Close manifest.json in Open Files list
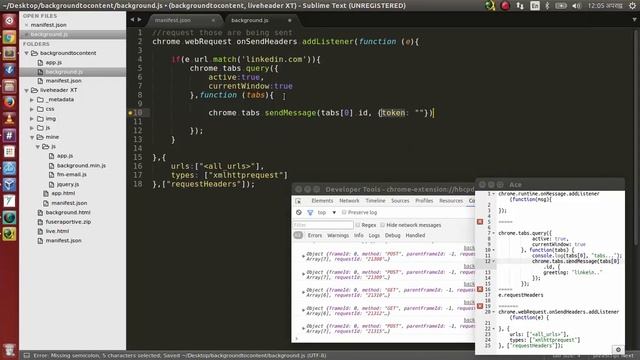This screenshot has height=360, width=640. pos(27,25)
